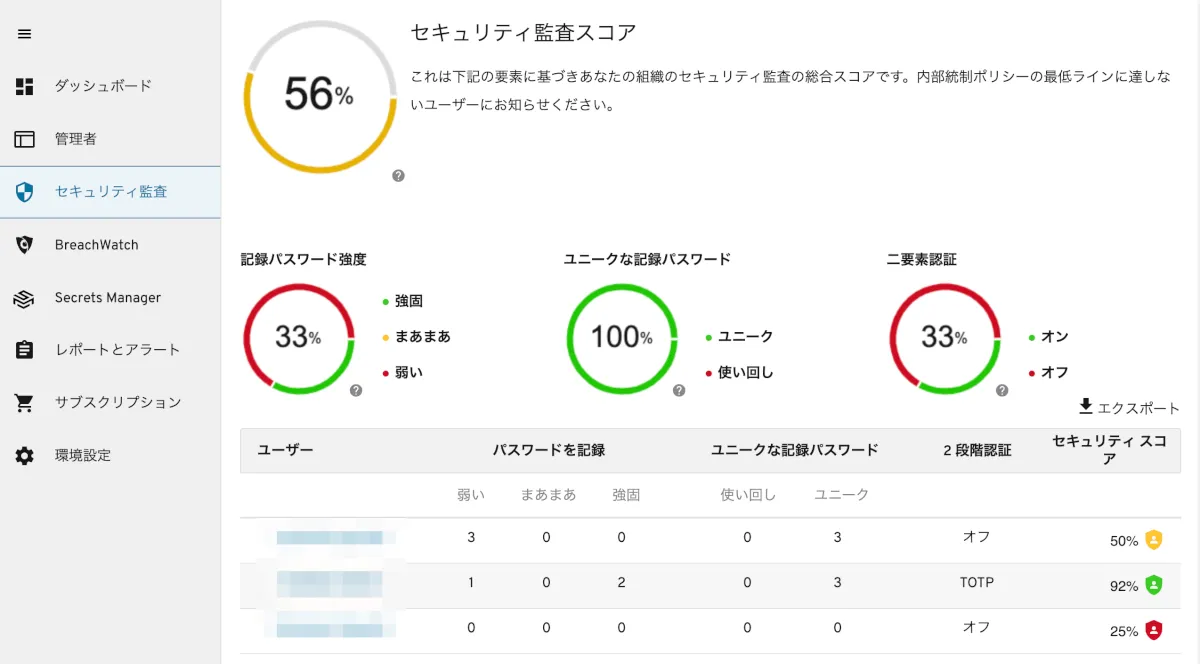
Task: Click the ユーザー column header
Action: [286, 450]
